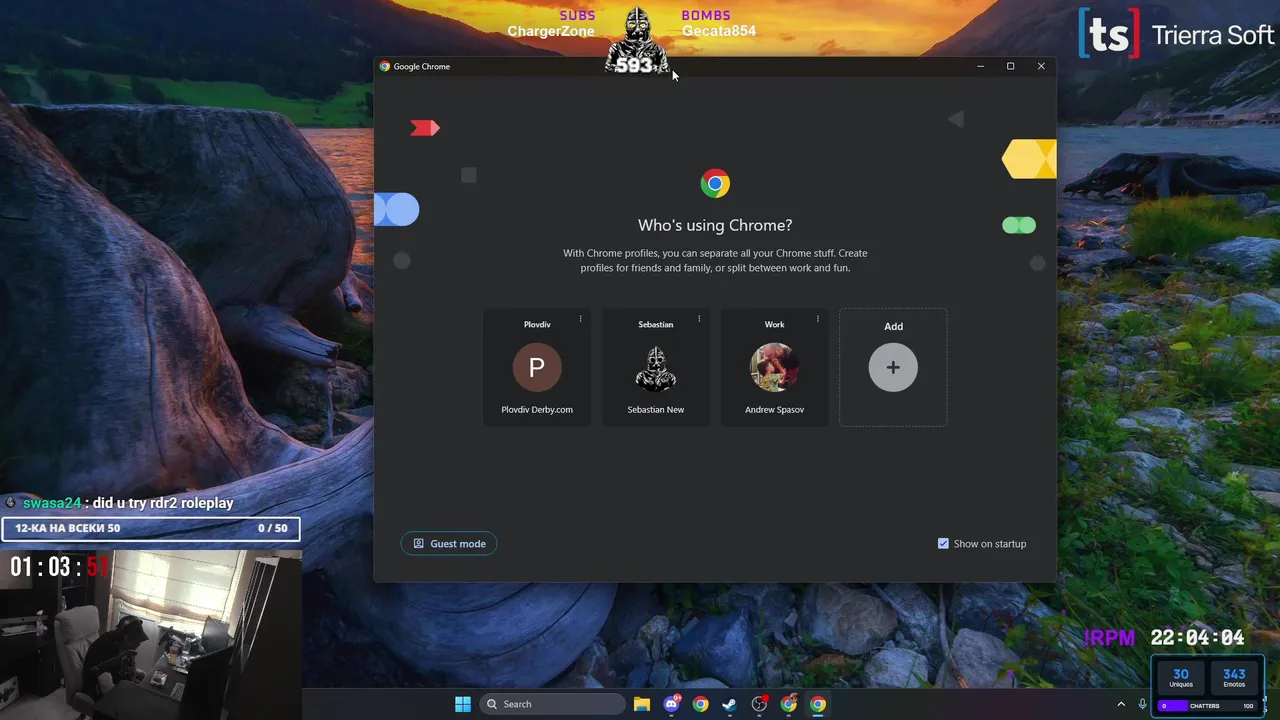Image resolution: width=1280 pixels, height=720 pixels.
Task: Open the OBS Studio taskbar icon
Action: coord(760,704)
